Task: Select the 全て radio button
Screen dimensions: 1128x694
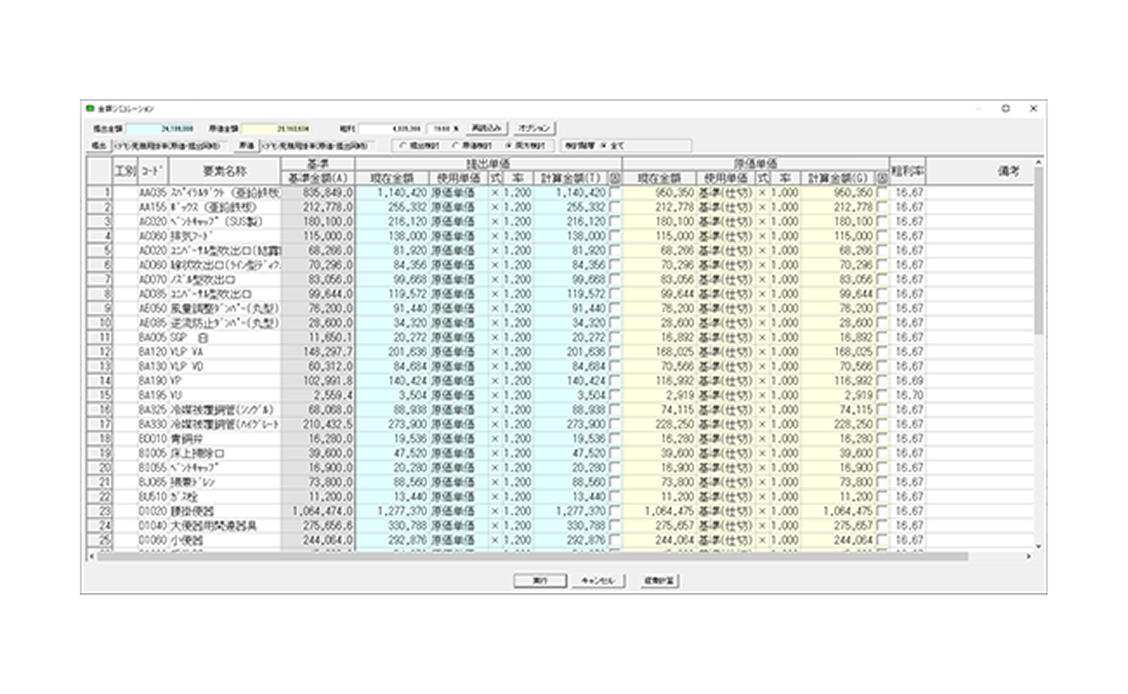Action: pyautogui.click(x=602, y=145)
